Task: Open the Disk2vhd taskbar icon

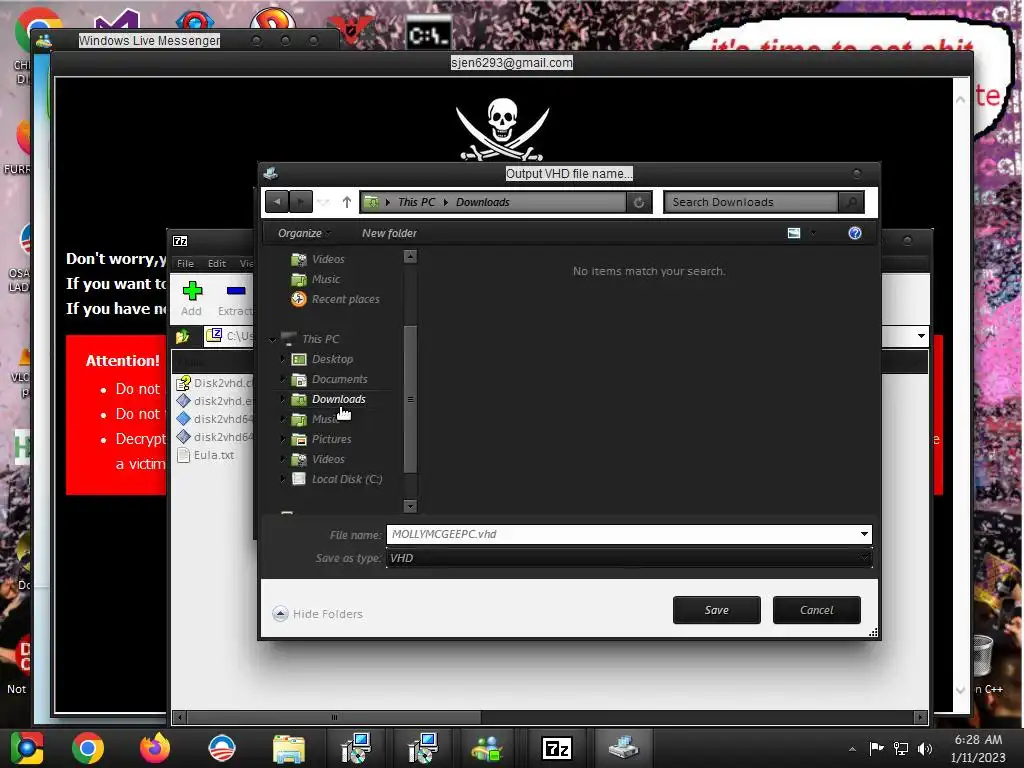Action: (624, 747)
